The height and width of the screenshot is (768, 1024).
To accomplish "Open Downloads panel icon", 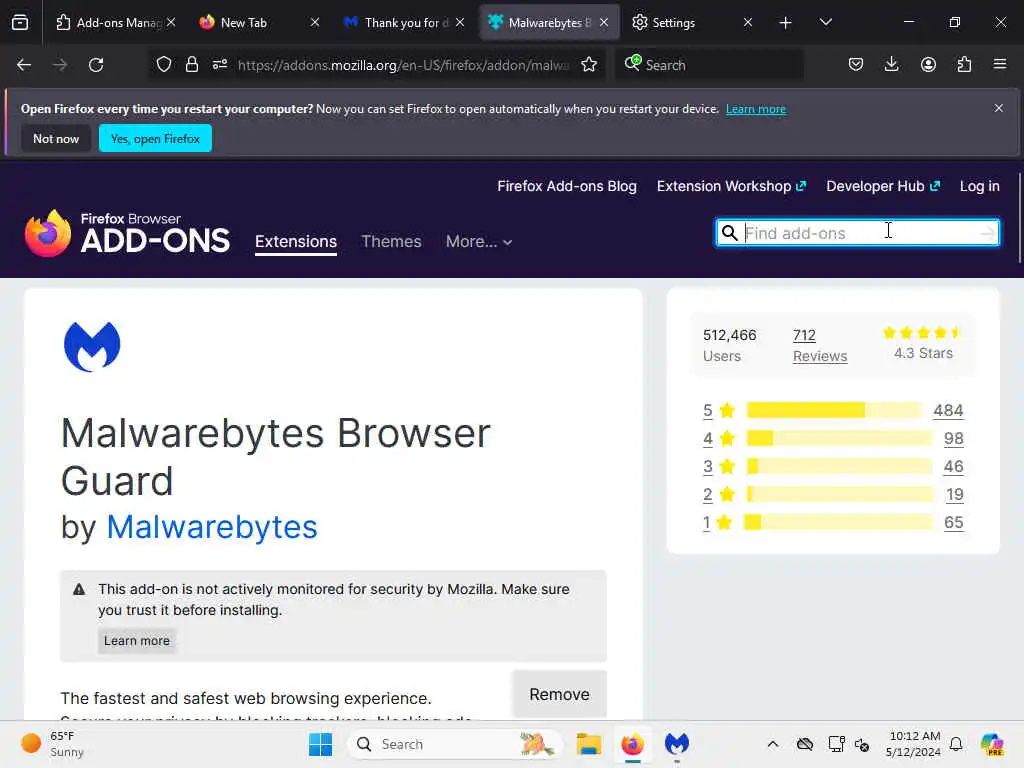I will 891,64.
